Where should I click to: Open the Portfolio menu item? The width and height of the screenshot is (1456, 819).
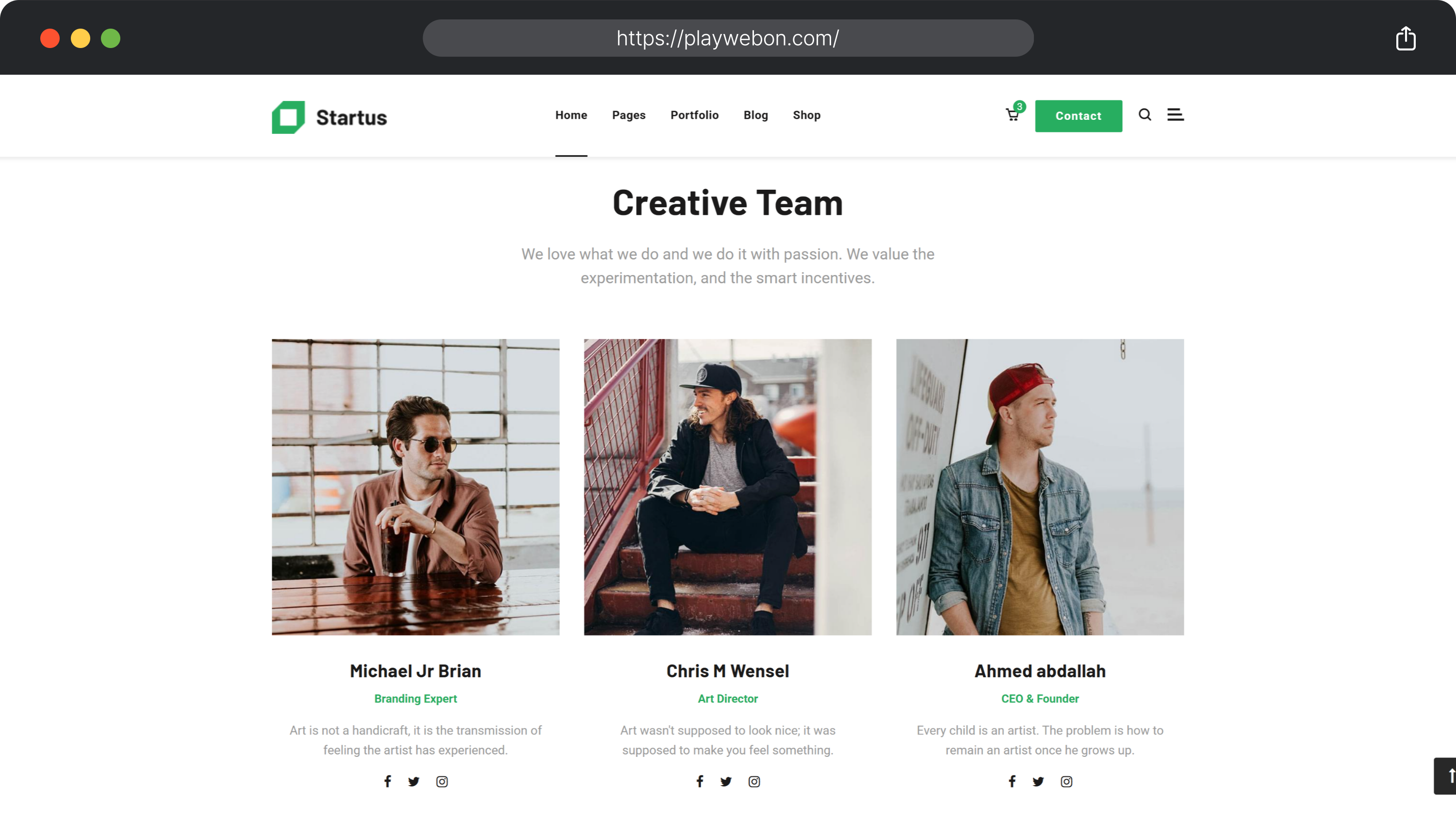tap(694, 115)
